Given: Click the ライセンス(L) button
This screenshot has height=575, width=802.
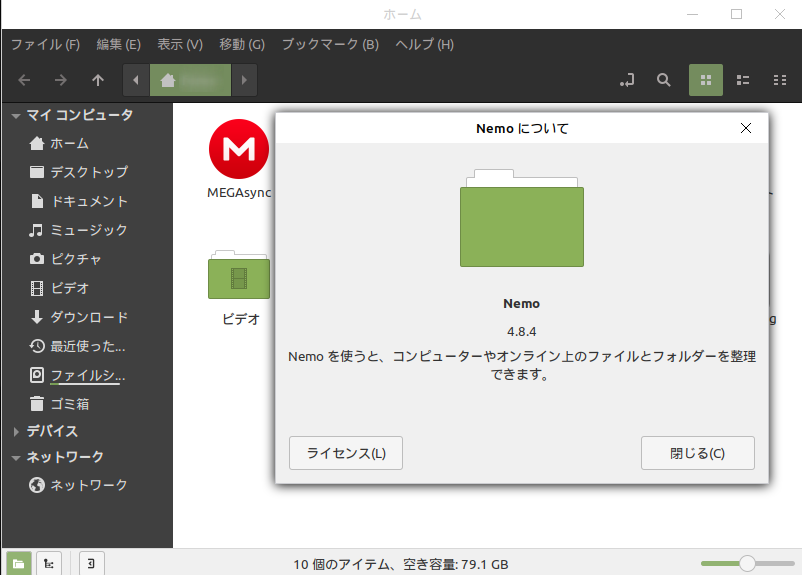Looking at the screenshot, I should coord(346,453).
